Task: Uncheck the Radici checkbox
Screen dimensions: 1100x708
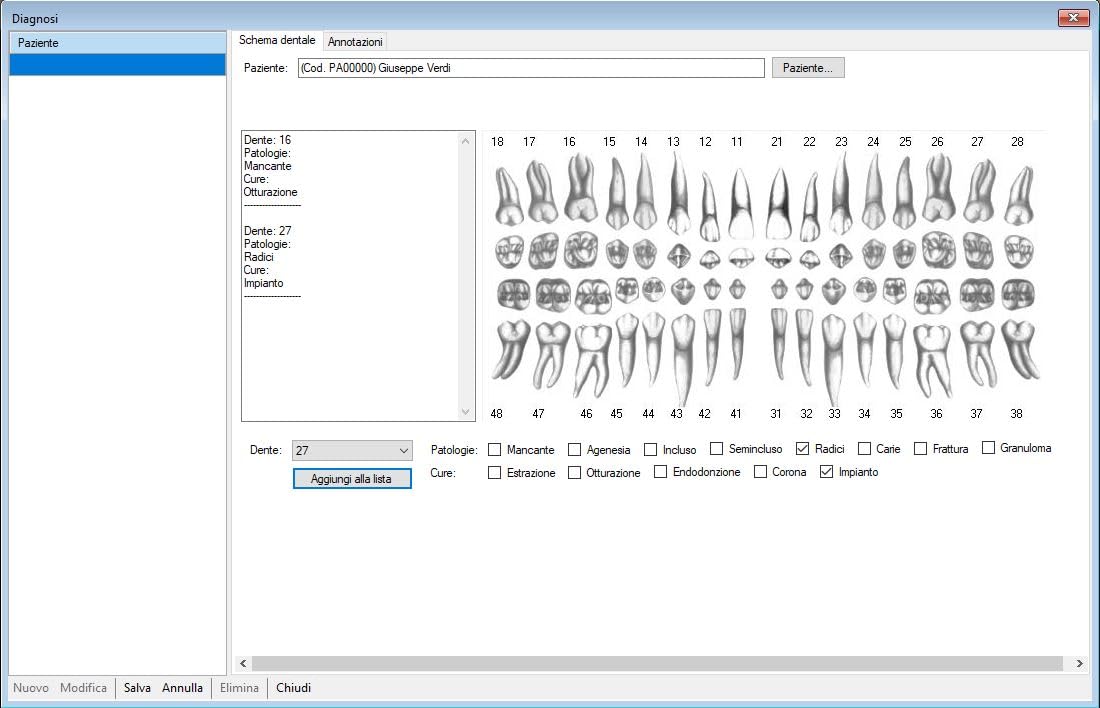Action: click(x=803, y=448)
